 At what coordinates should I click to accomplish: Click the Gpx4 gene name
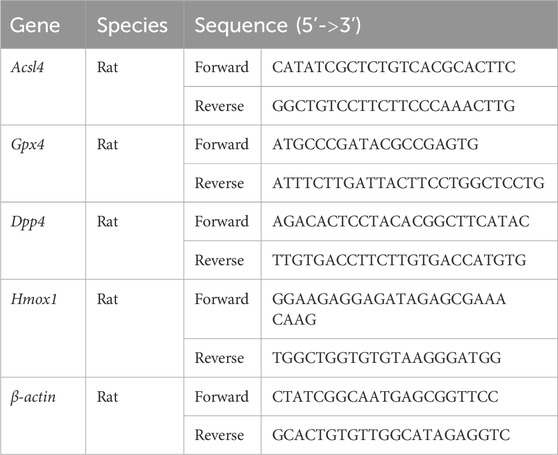[x=28, y=145]
